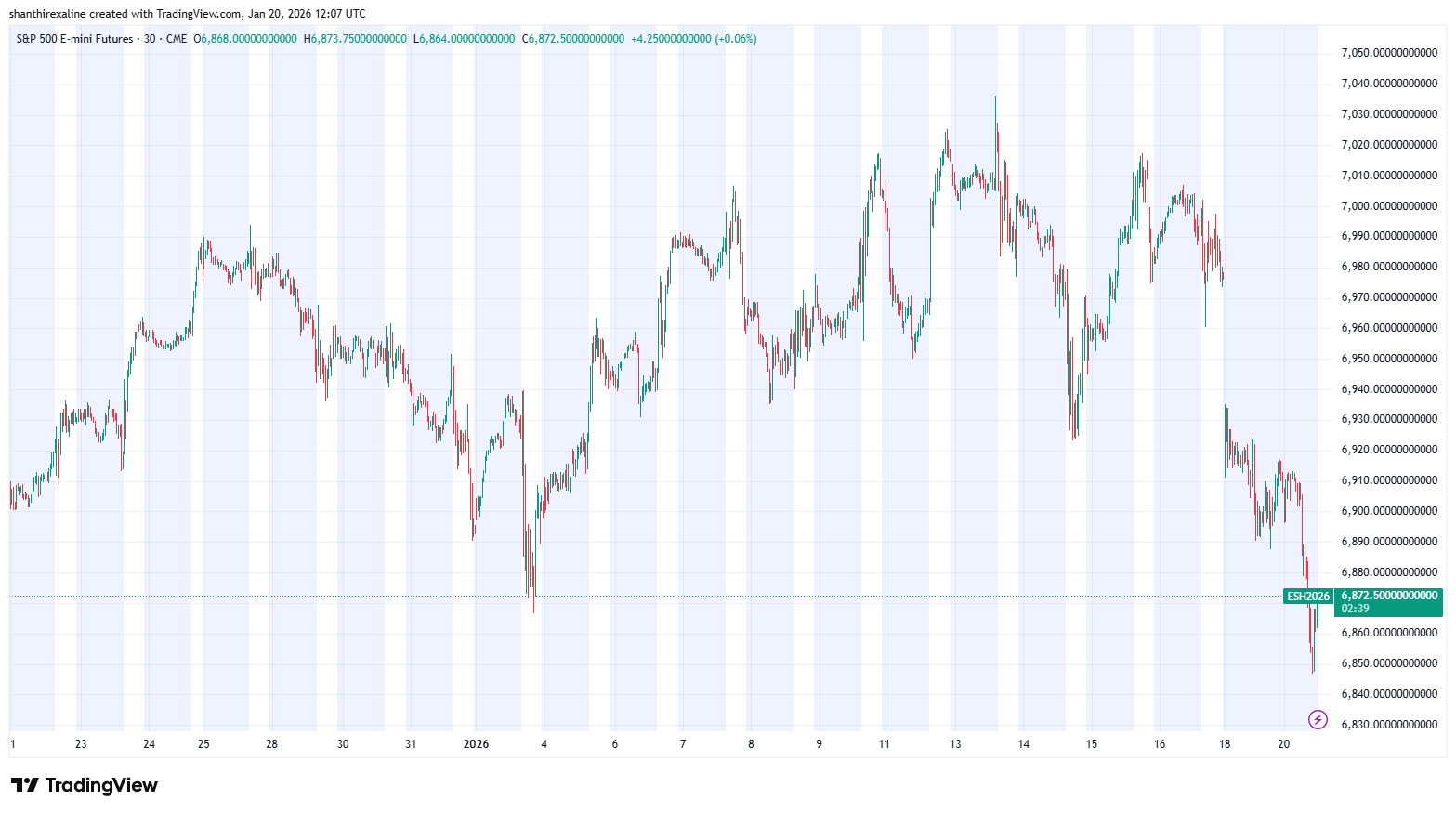Click the 7,040 price axis label
1456x813 pixels.
(x=1389, y=84)
